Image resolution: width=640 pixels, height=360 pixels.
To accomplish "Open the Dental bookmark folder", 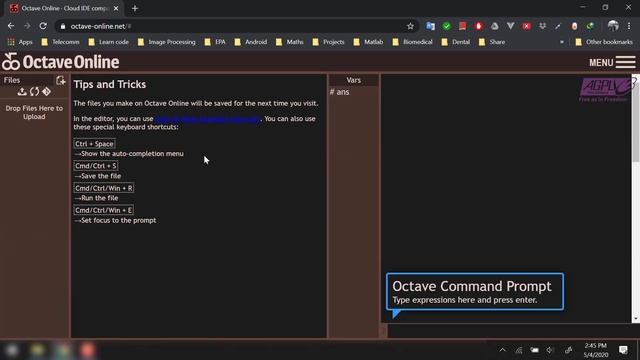I will pyautogui.click(x=456, y=42).
